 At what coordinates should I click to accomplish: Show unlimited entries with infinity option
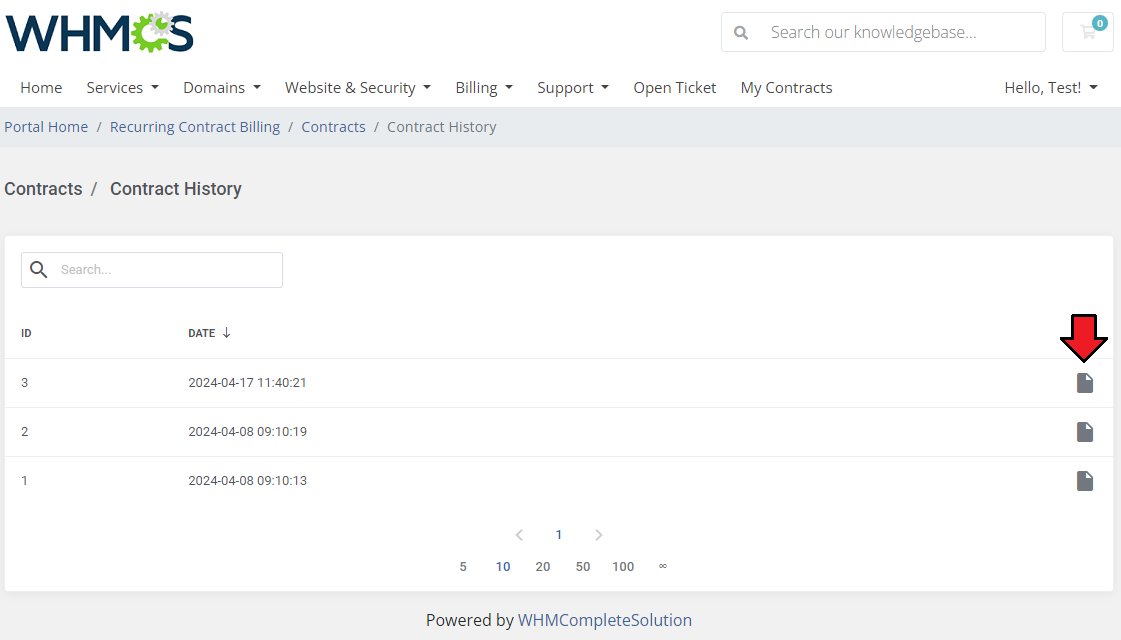pyautogui.click(x=663, y=566)
